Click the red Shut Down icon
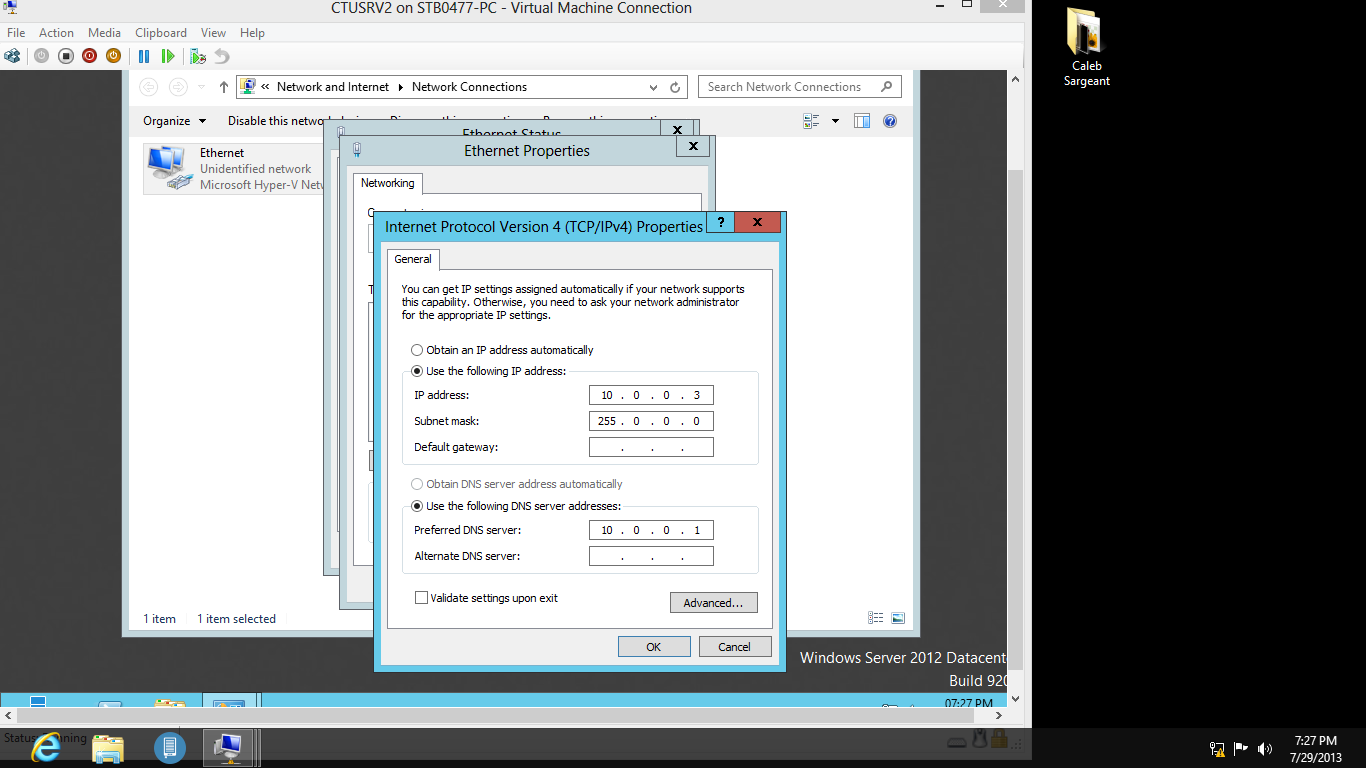 (89, 56)
